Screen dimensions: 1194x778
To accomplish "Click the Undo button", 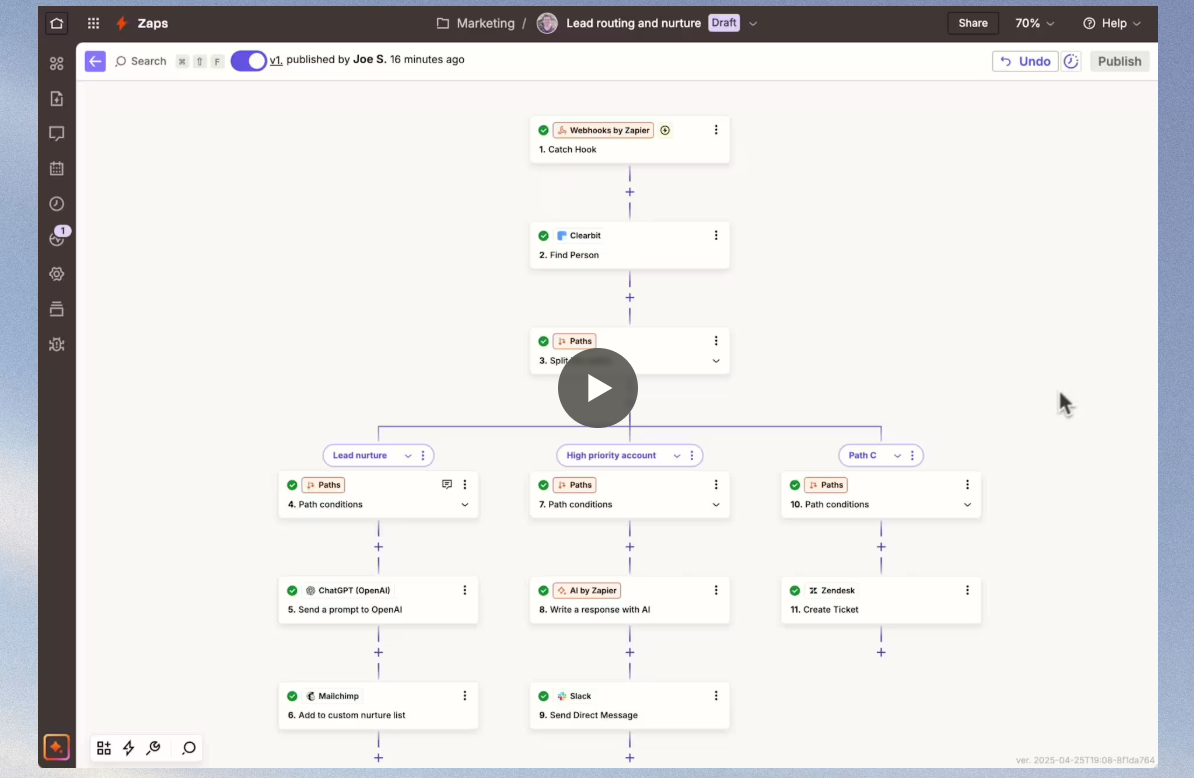I will coord(1025,61).
